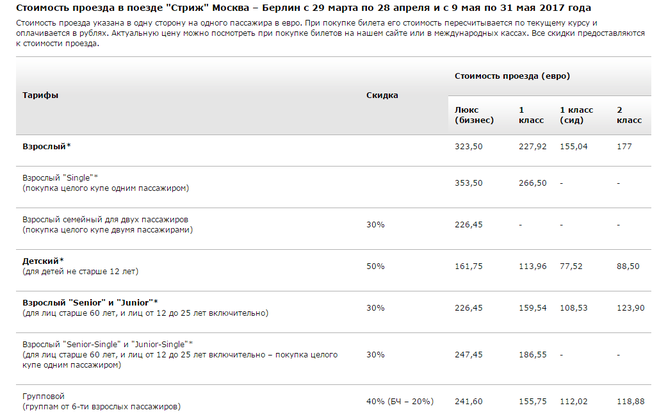
Task: Select Взрослый семейный для двух пассажиров row
Action: click(334, 224)
